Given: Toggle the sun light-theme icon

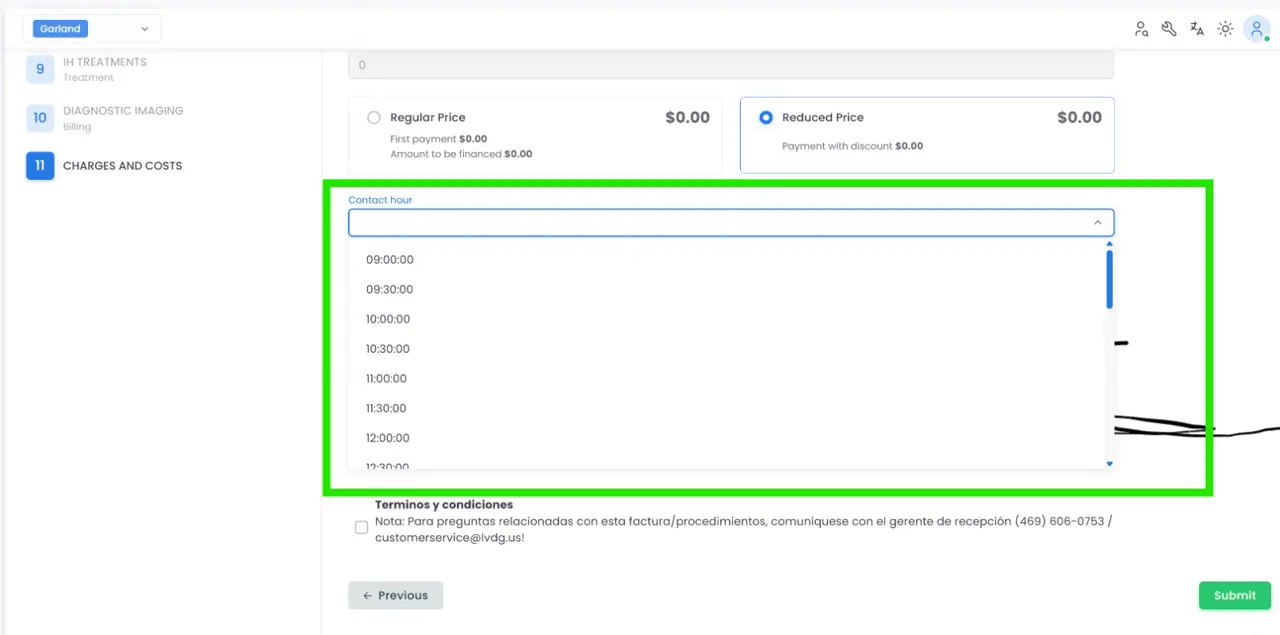Looking at the screenshot, I should [1225, 29].
